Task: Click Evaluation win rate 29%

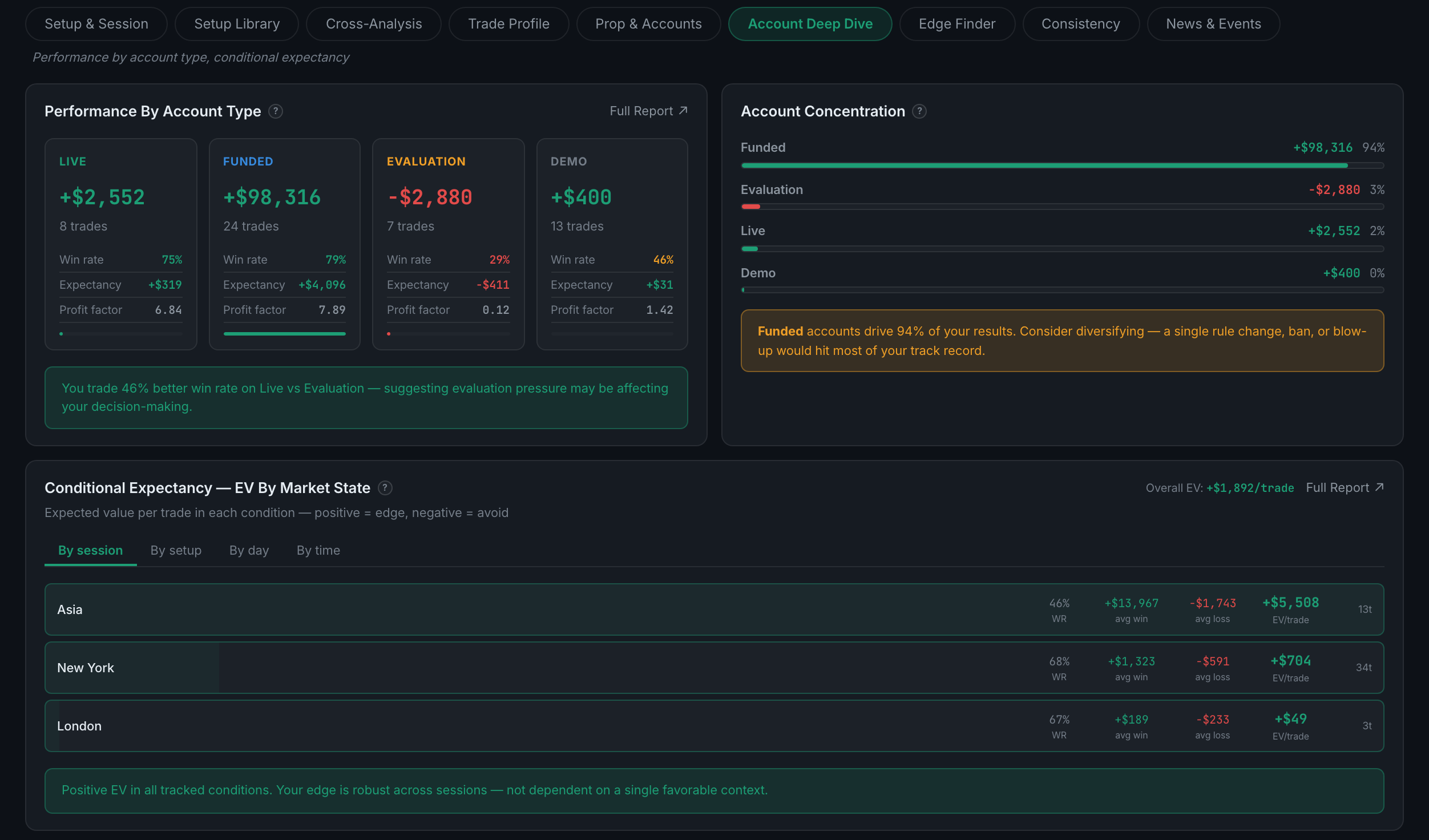Action: click(500, 260)
